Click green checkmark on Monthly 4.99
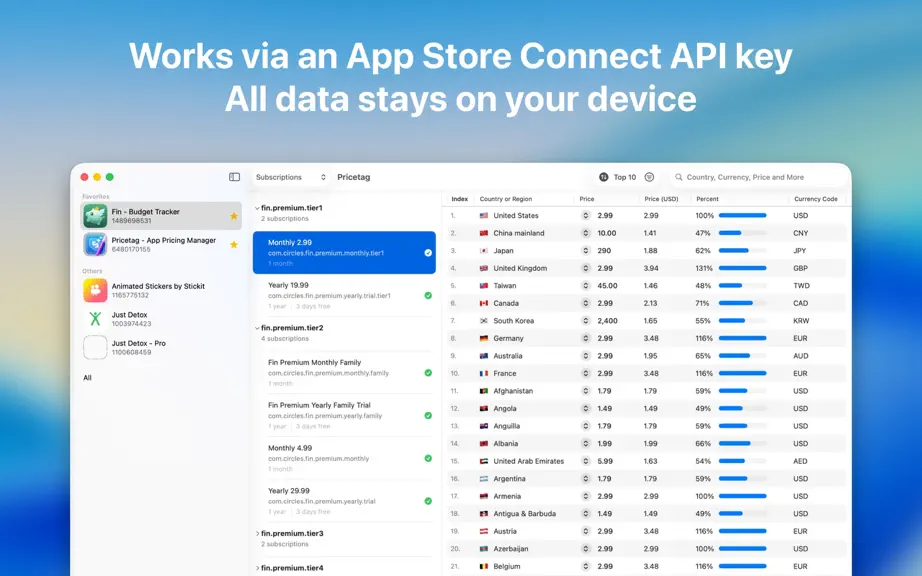This screenshot has width=922, height=576. 428,458
